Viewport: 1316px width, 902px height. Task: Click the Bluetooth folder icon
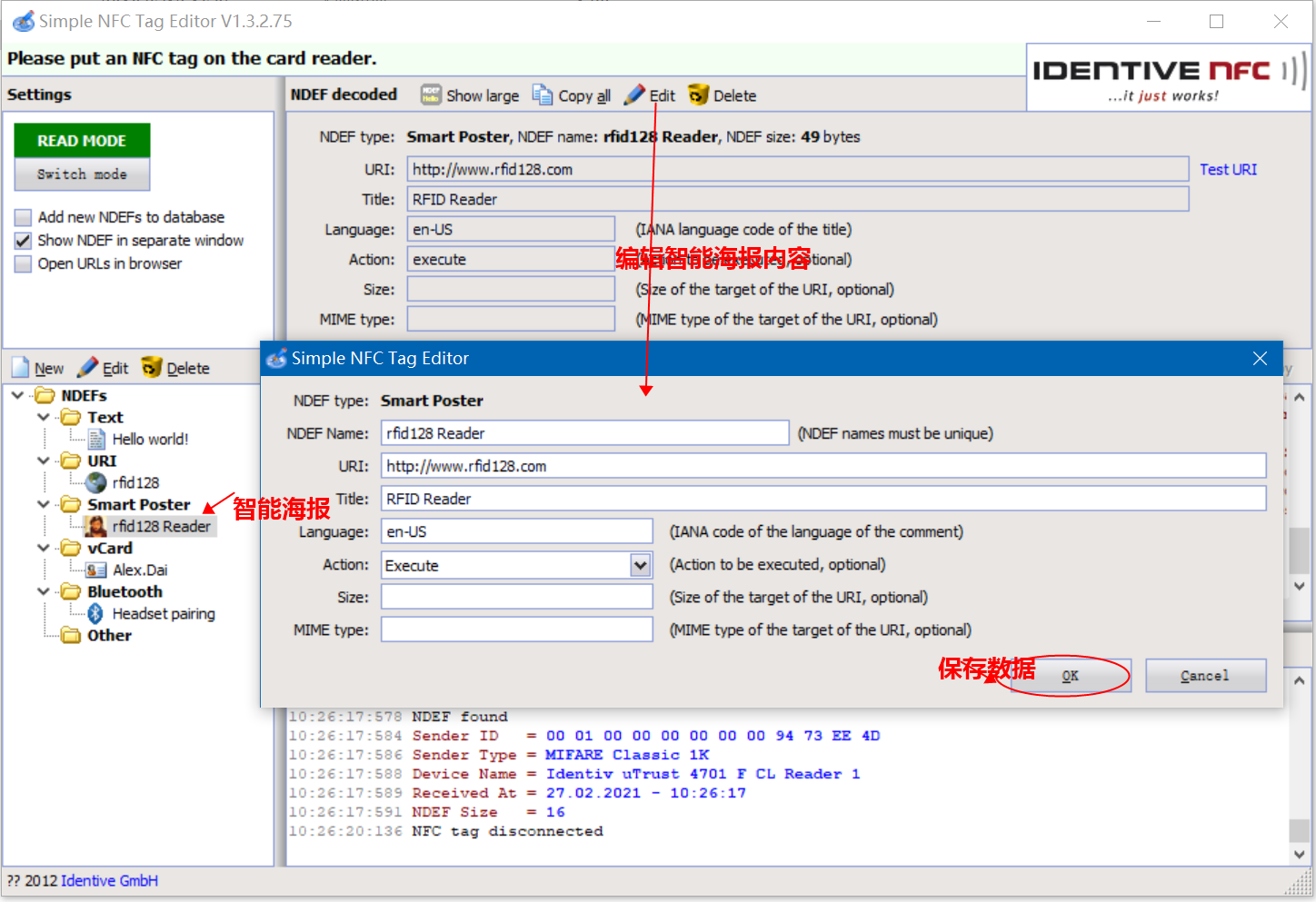click(71, 591)
